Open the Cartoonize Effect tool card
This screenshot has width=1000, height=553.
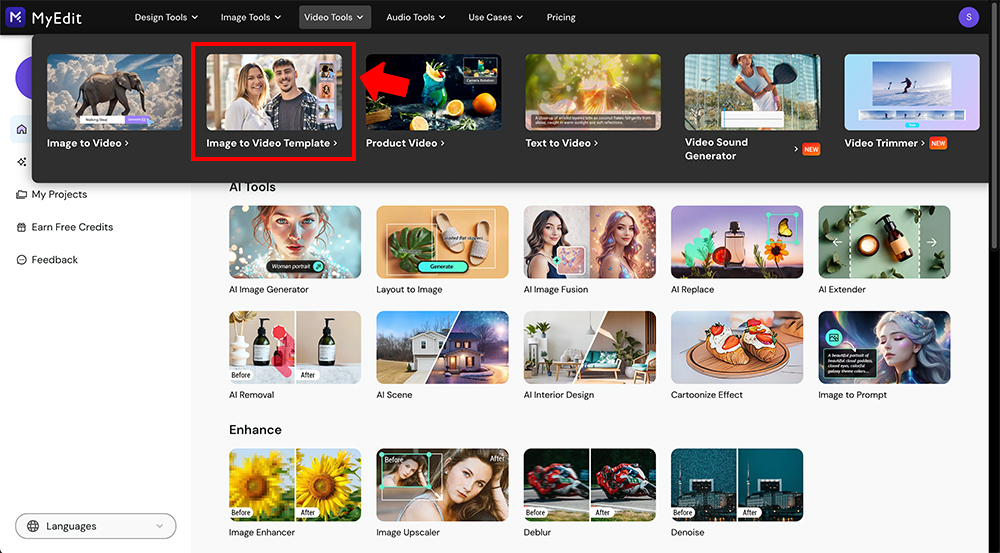(x=737, y=348)
